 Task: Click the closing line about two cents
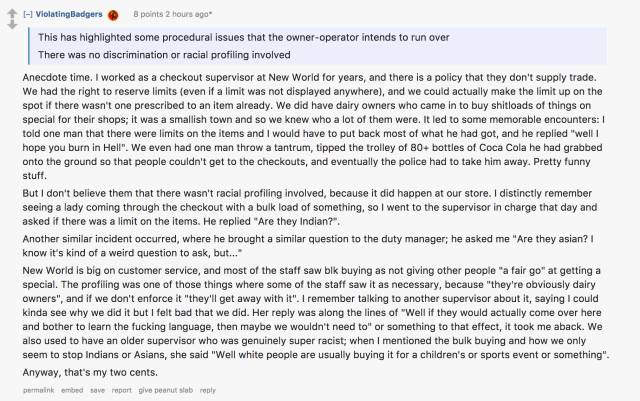pos(90,372)
